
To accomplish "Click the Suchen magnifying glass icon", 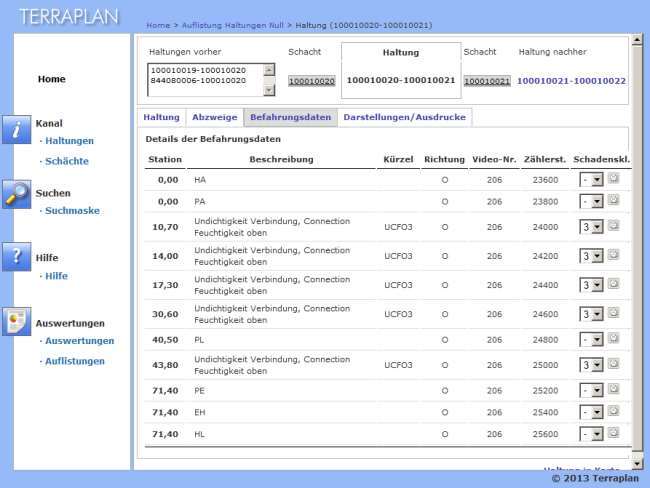I will tap(17, 194).
